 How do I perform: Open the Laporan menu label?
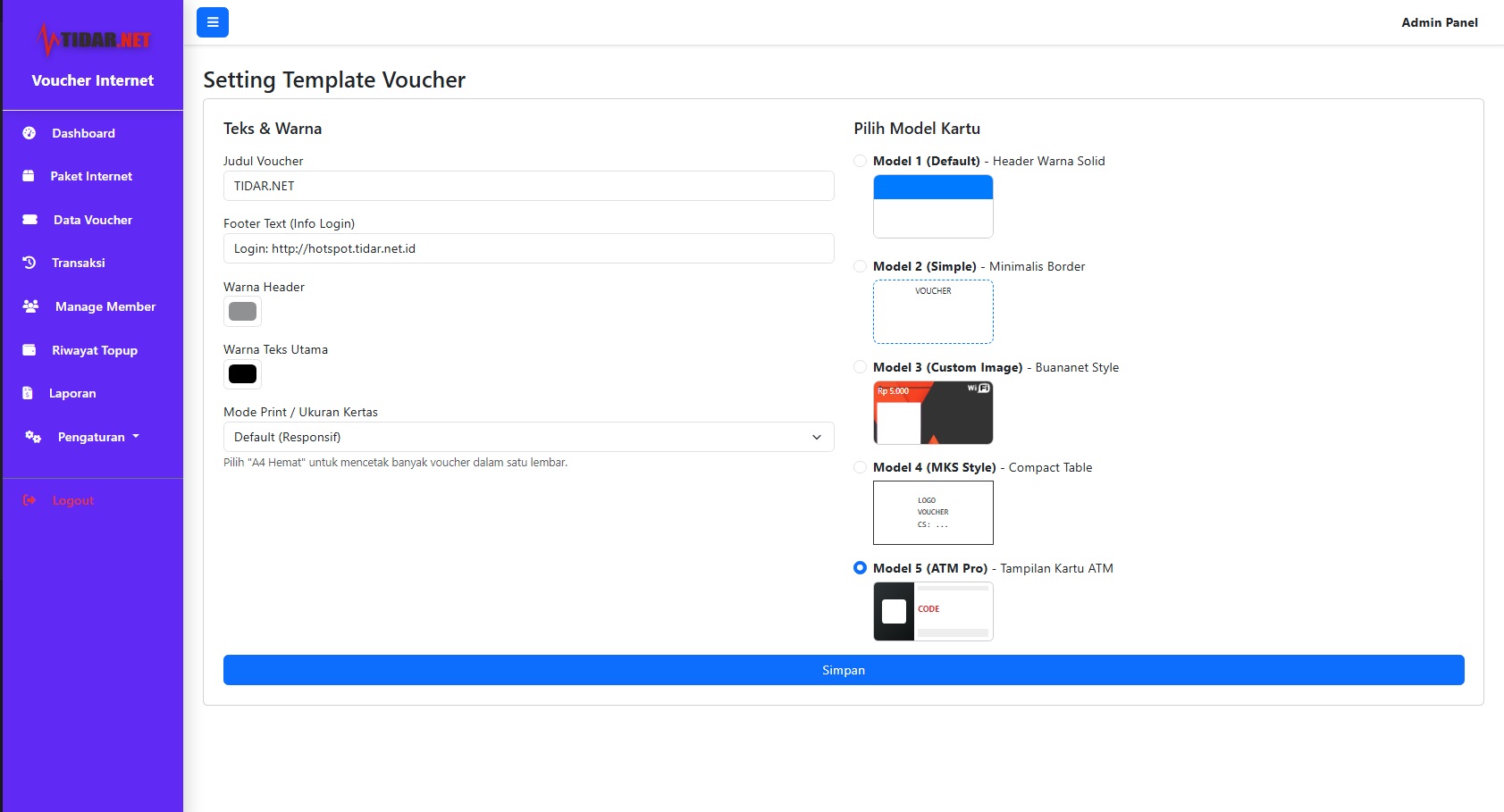pyautogui.click(x=72, y=393)
